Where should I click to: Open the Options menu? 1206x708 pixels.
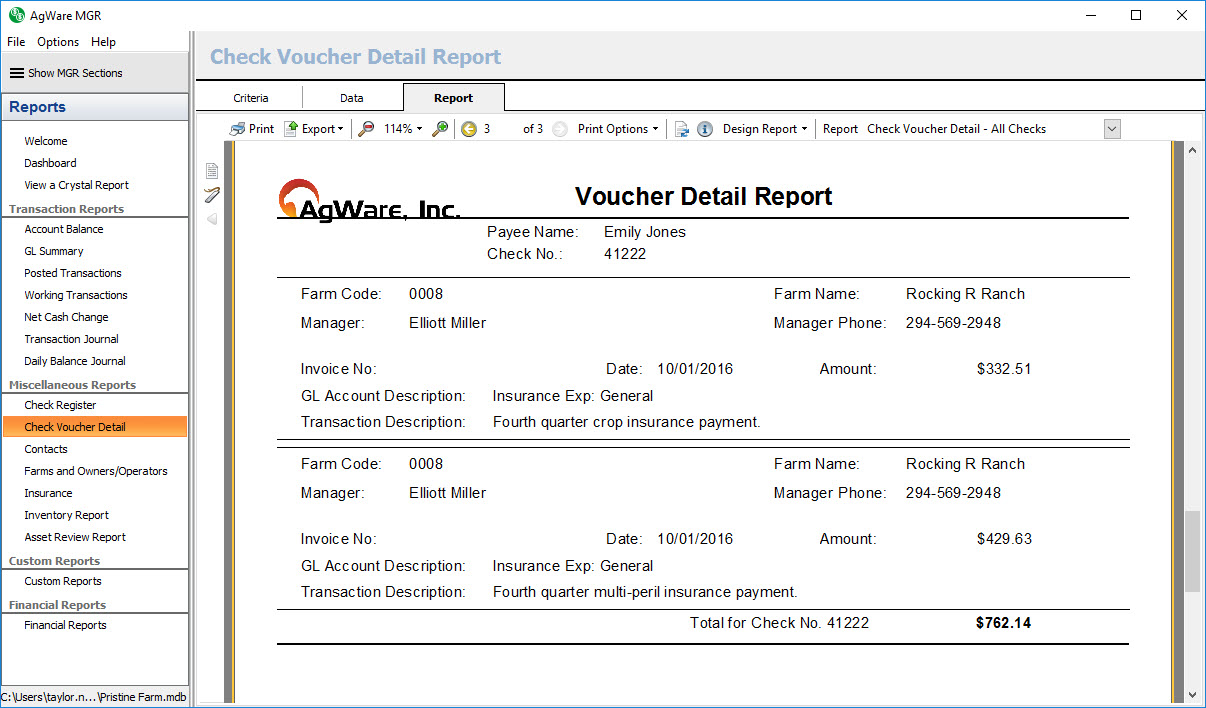[58, 42]
